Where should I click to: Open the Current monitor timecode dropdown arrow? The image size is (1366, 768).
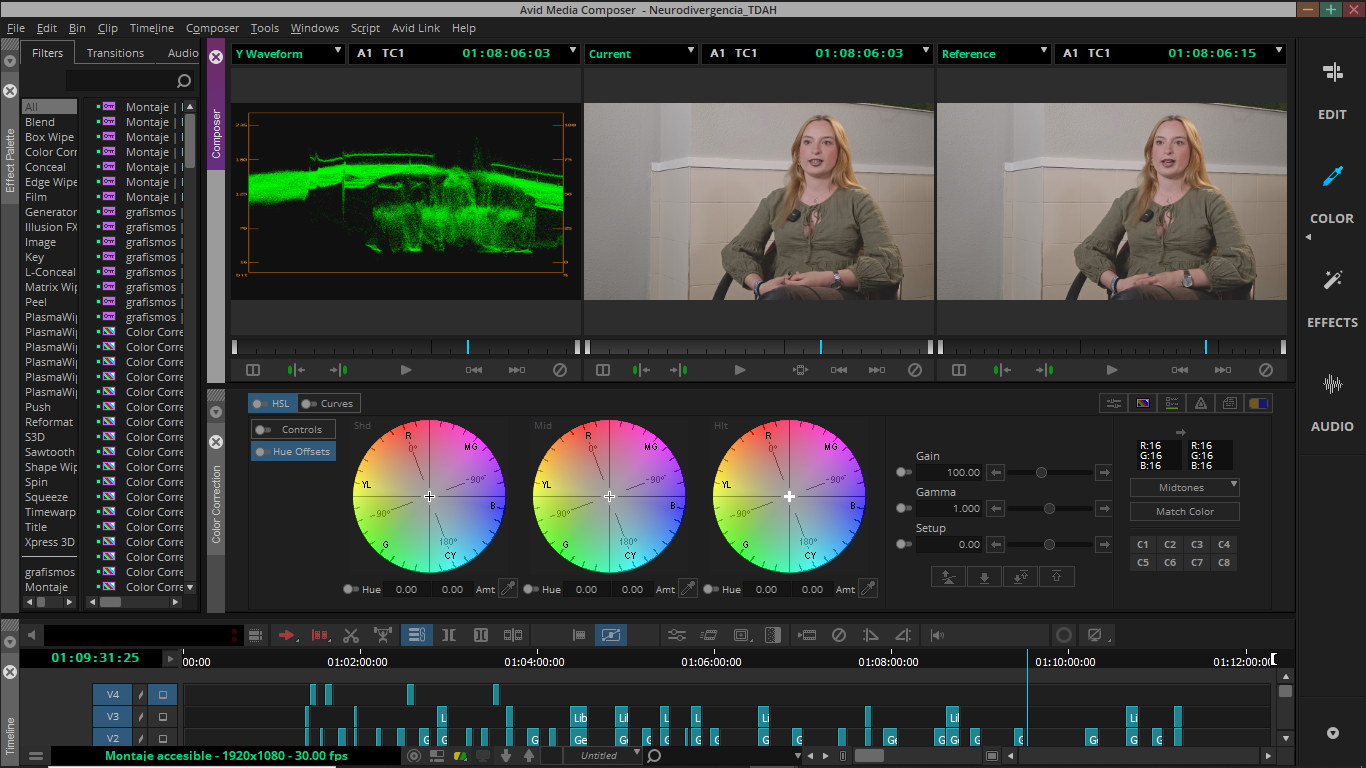926,51
